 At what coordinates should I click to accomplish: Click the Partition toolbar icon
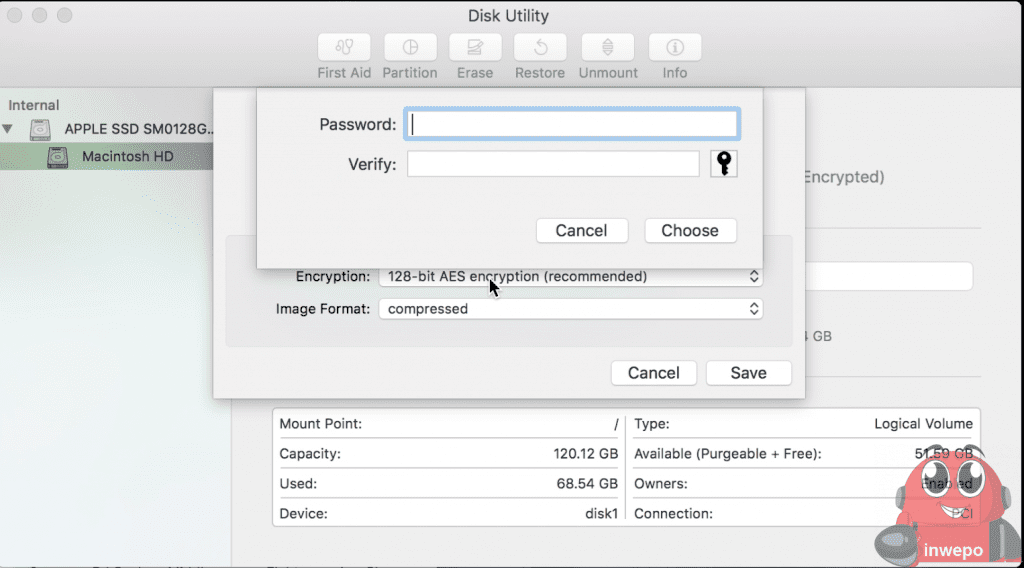click(x=410, y=47)
